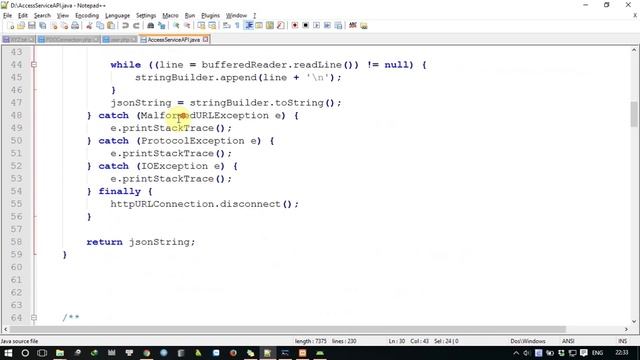Open the Replace dialog toolbar icon

click(162, 26)
